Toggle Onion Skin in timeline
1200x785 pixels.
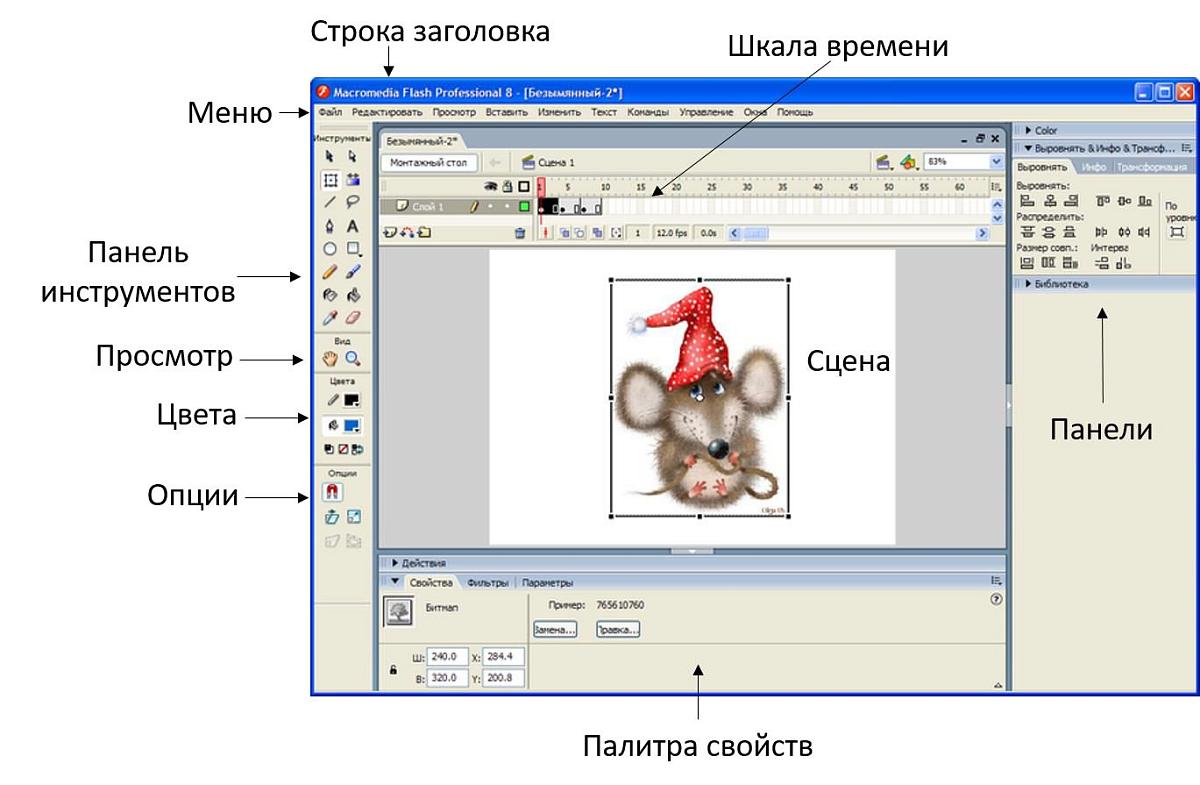click(x=564, y=233)
